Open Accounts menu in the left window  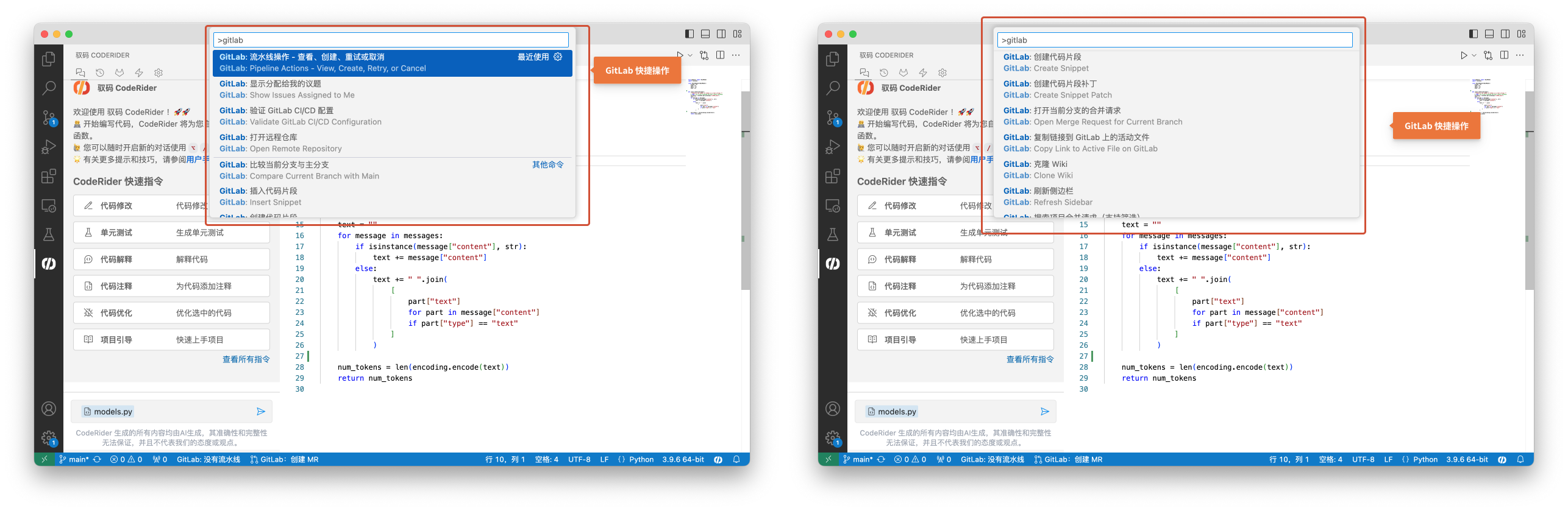point(48,409)
